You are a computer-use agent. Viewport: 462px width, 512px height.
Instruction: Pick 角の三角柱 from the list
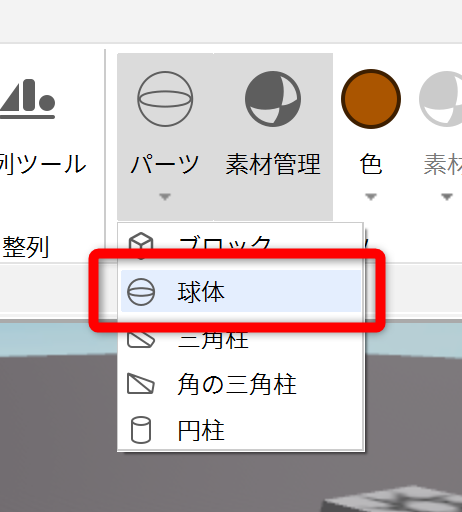(x=241, y=384)
